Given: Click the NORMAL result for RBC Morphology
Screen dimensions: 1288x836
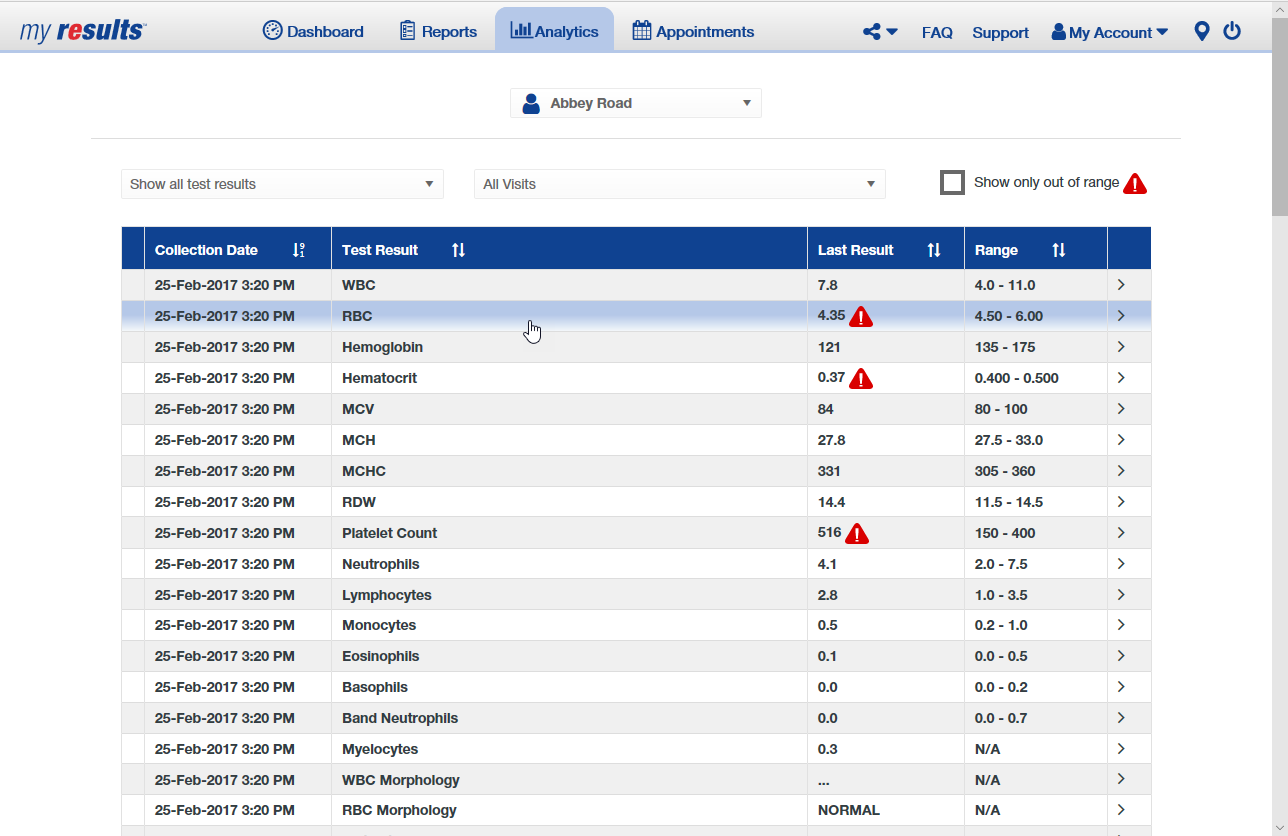Looking at the screenshot, I should pyautogui.click(x=849, y=810).
